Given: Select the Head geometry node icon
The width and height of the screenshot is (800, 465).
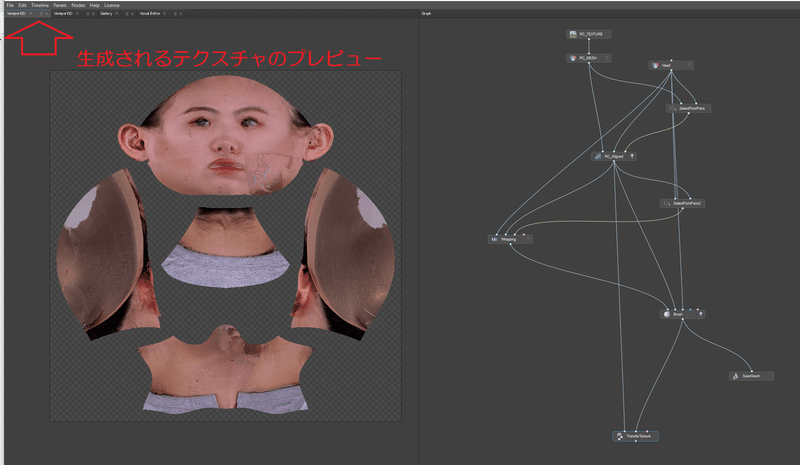Looking at the screenshot, I should (x=656, y=65).
